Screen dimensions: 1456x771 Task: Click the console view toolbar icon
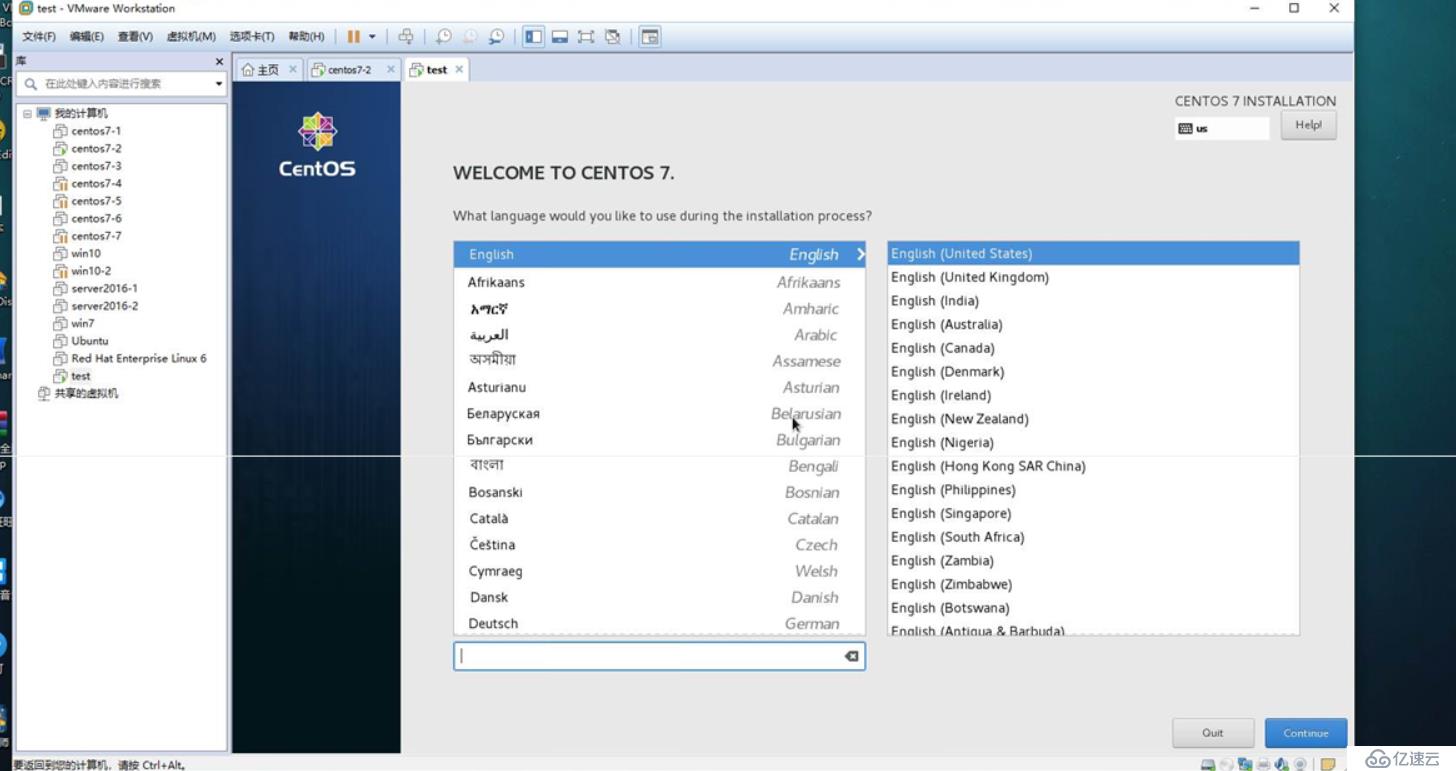(650, 37)
